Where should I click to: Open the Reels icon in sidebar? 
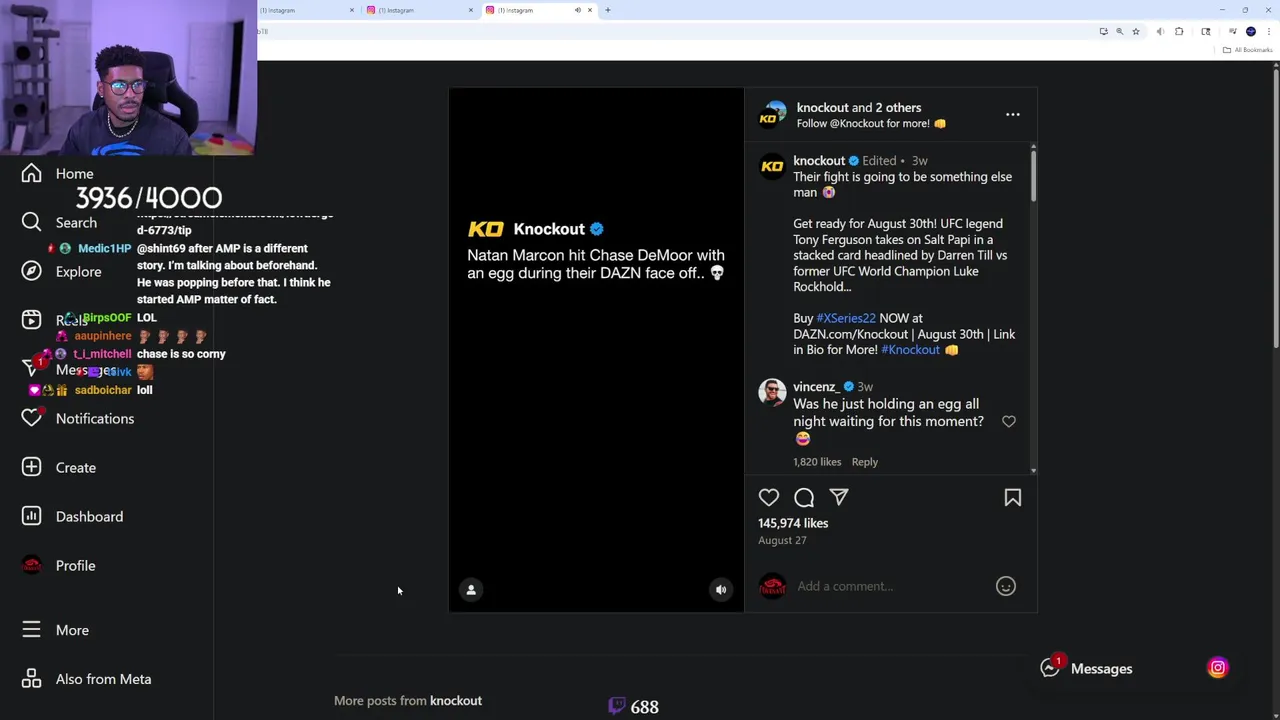(31, 320)
